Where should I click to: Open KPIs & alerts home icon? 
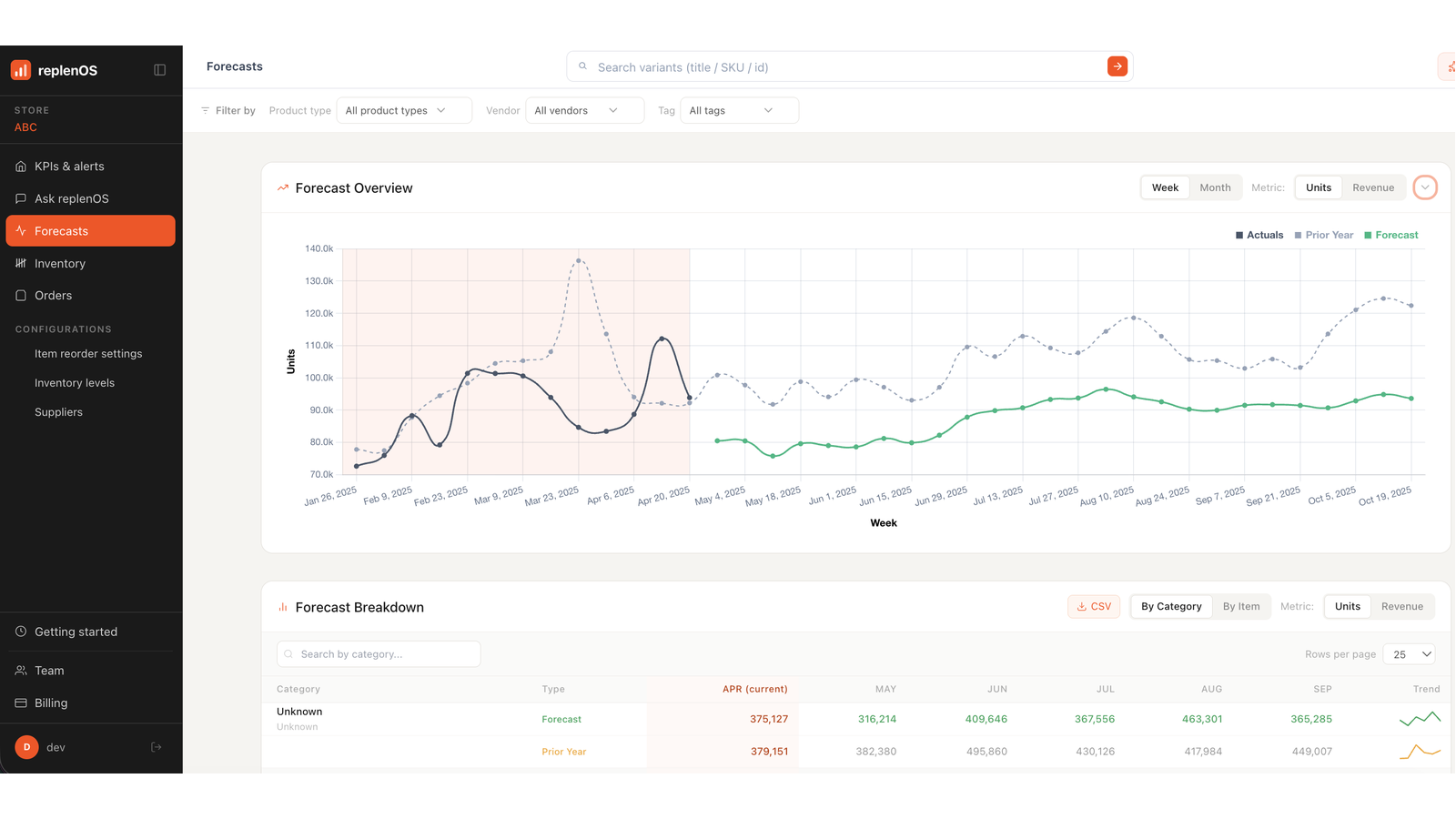click(21, 167)
